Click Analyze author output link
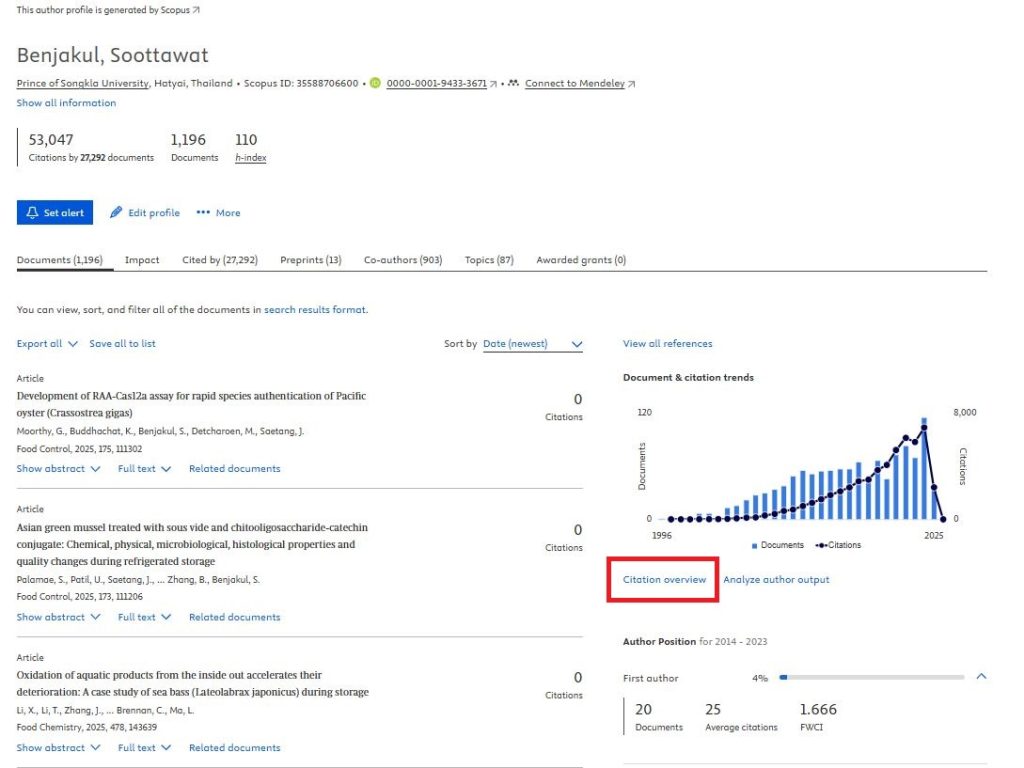1024x768 pixels. click(x=776, y=580)
